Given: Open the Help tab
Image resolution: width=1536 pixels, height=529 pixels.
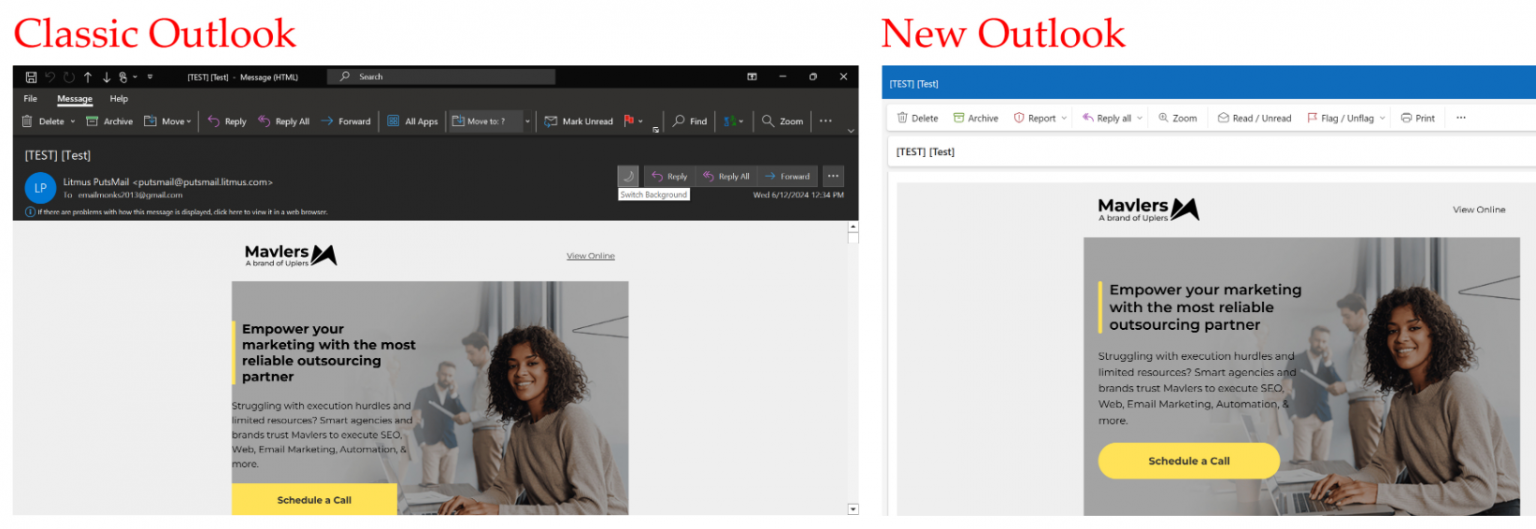Looking at the screenshot, I should tap(119, 99).
